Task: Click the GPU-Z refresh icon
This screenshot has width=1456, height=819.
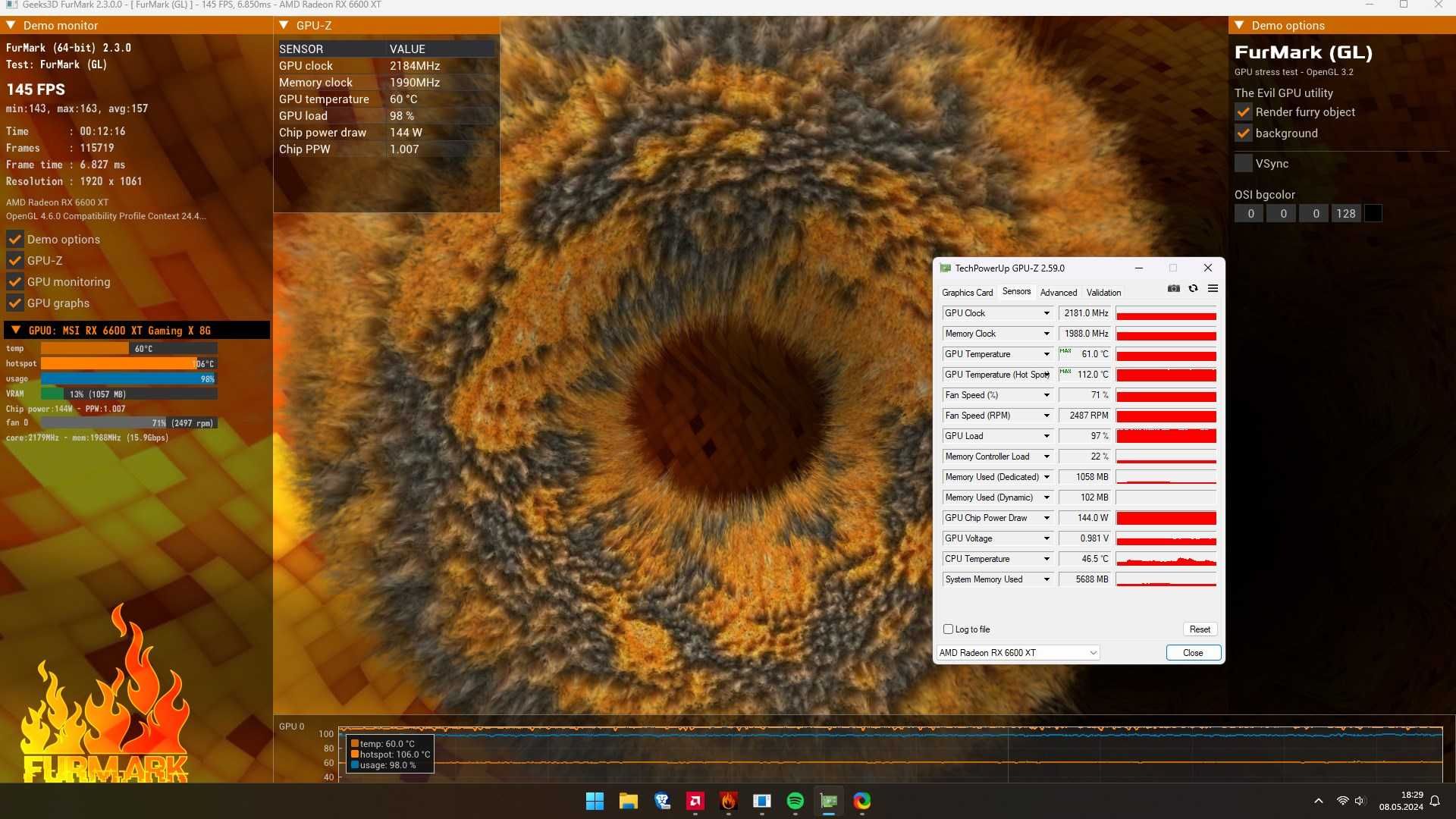Action: pyautogui.click(x=1193, y=288)
